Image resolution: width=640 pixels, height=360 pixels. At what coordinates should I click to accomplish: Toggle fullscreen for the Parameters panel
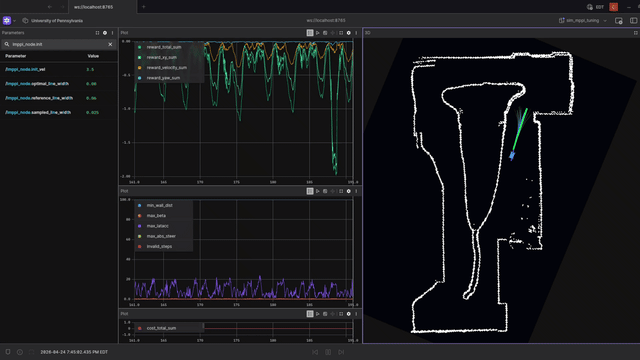click(x=97, y=33)
